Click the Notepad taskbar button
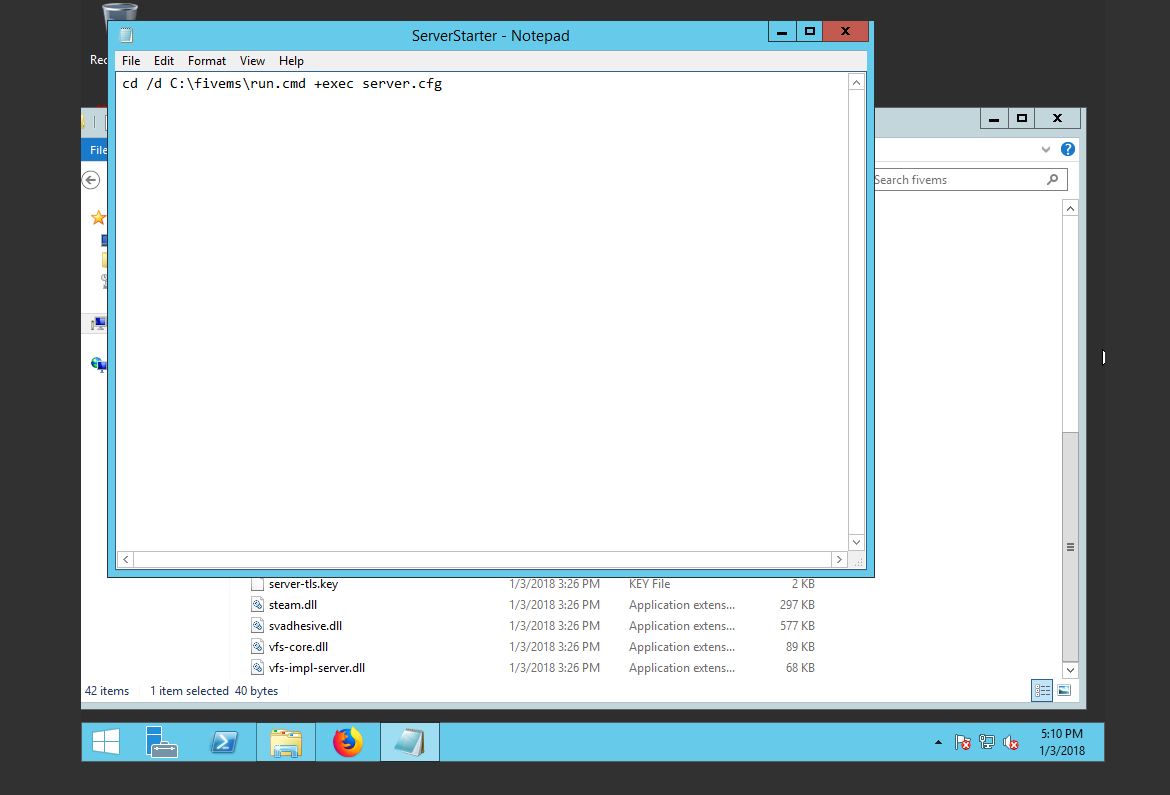 pyautogui.click(x=410, y=742)
